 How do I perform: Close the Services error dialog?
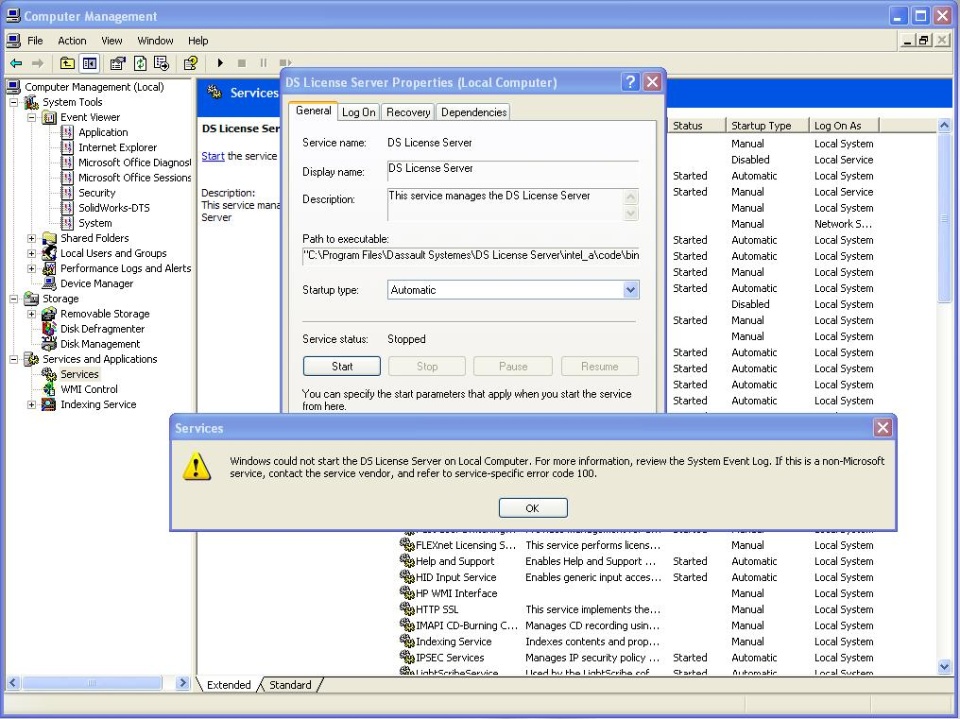coord(882,427)
